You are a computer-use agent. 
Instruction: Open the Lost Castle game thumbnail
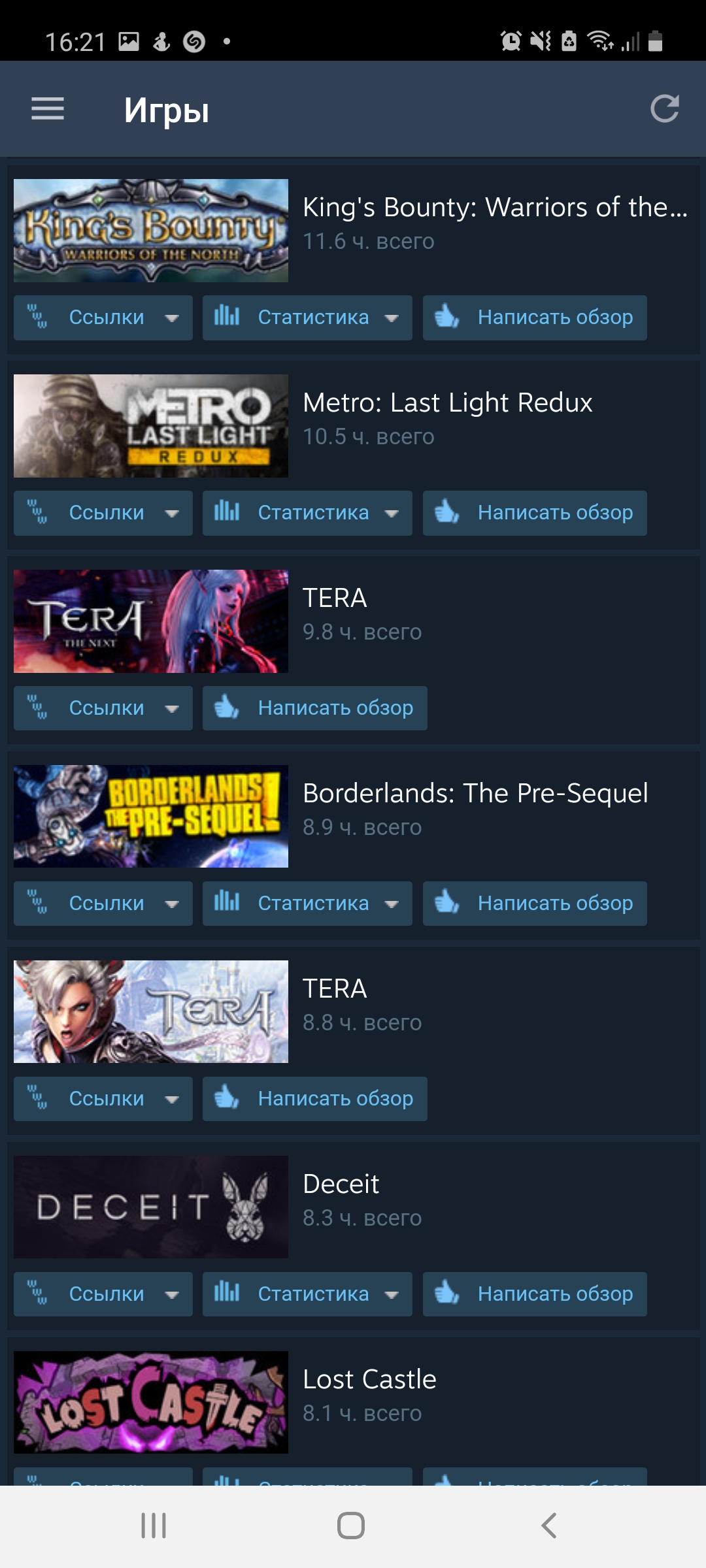(x=151, y=1402)
